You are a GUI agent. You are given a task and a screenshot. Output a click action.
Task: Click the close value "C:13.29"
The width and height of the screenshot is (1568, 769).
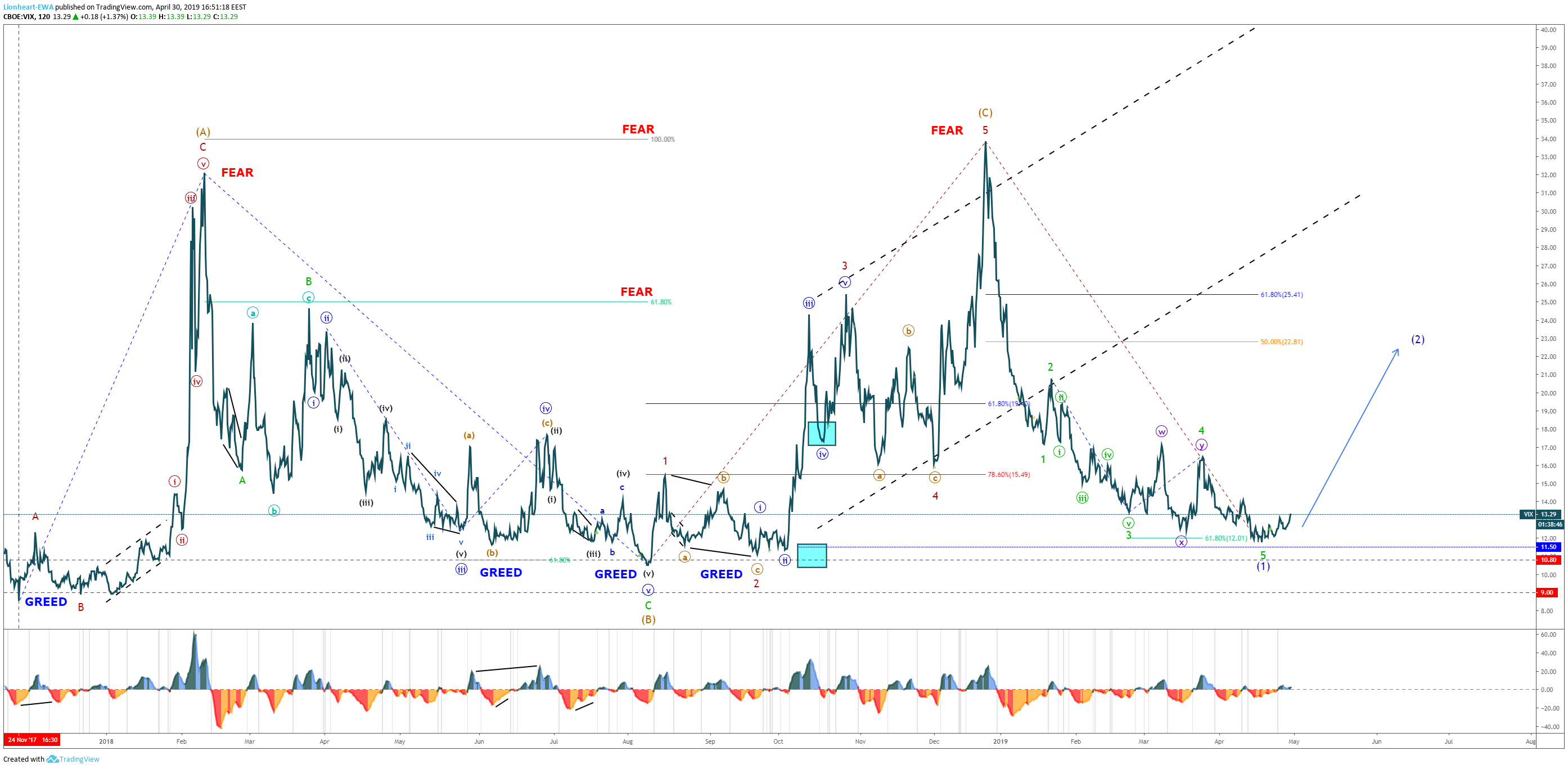[225, 16]
